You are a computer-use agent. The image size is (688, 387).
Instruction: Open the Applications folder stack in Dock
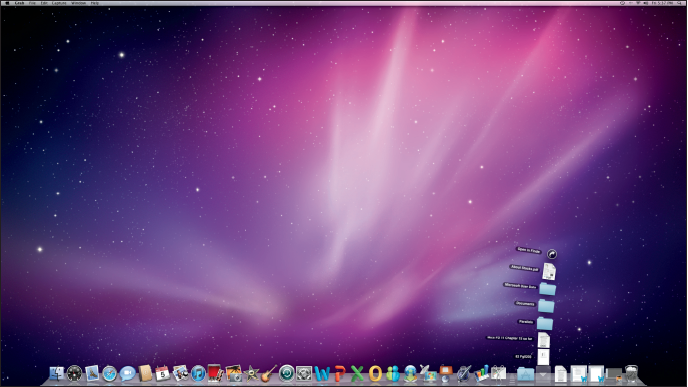[x=525, y=374]
